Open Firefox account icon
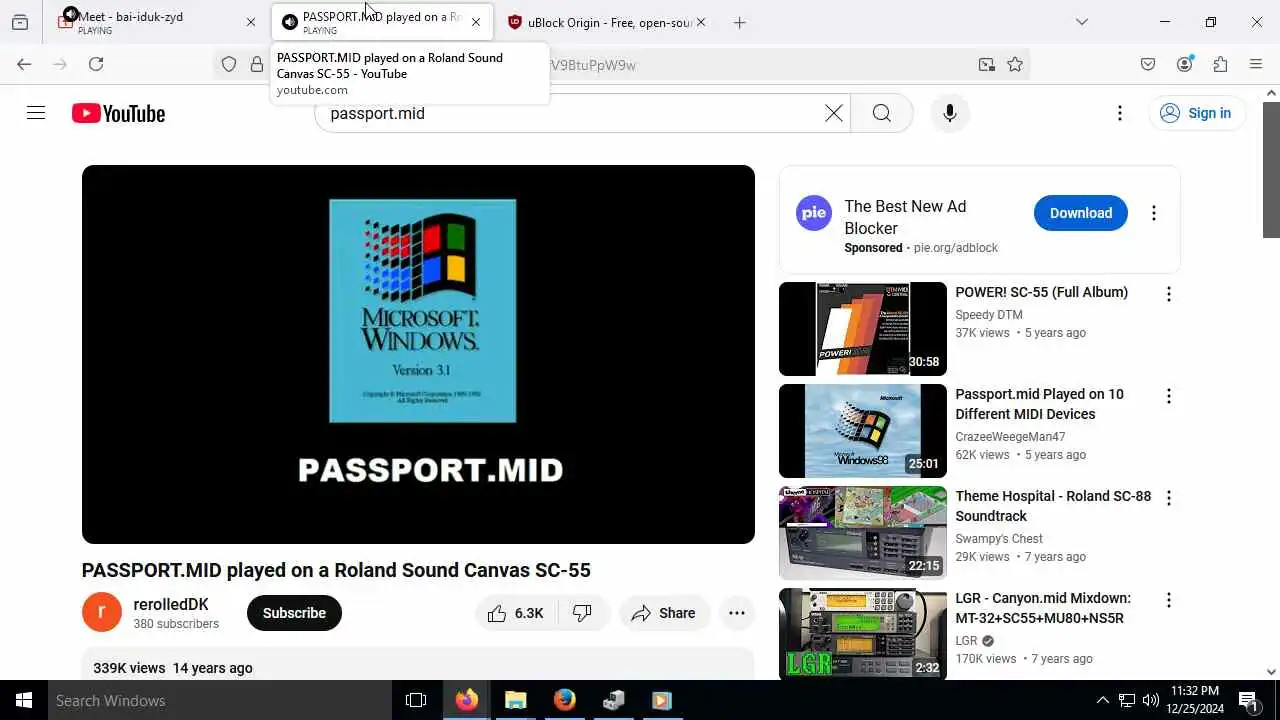The width and height of the screenshot is (1280, 720). [1185, 64]
